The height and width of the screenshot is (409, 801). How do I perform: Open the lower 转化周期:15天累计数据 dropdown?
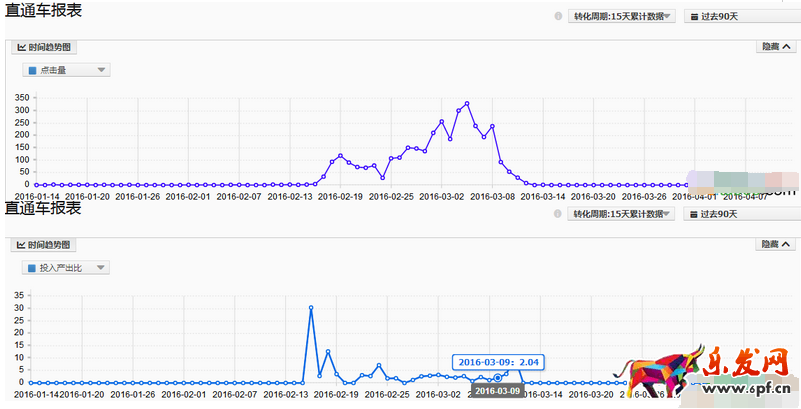(x=622, y=214)
